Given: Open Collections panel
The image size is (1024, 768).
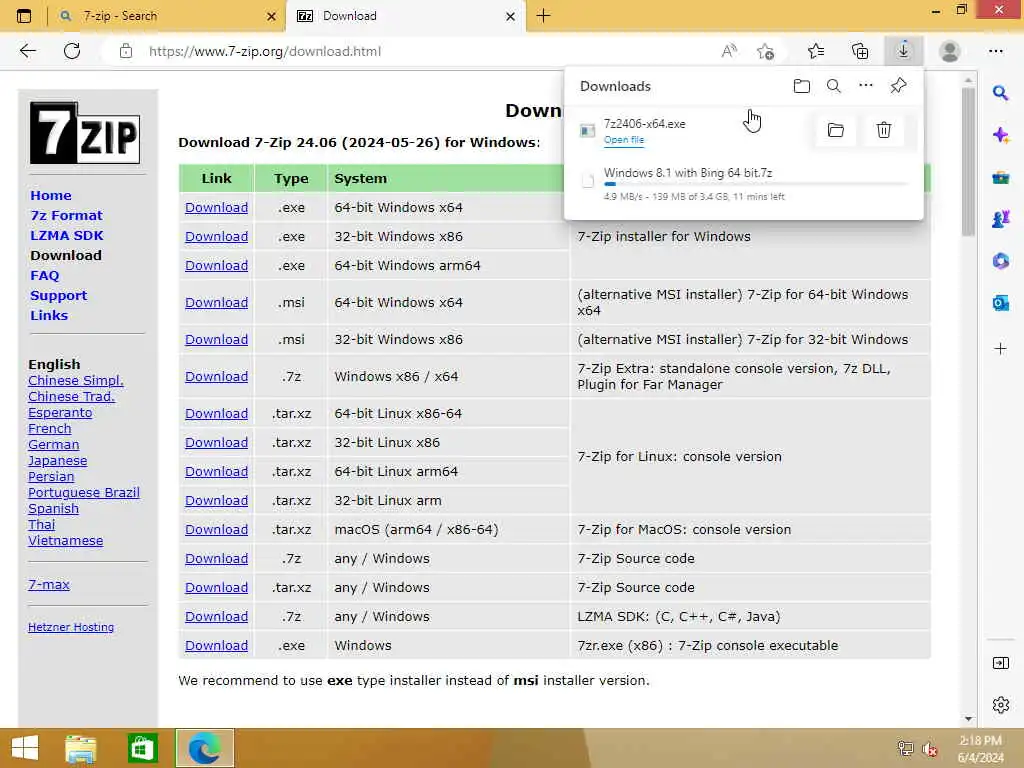Looking at the screenshot, I should click(x=860, y=51).
